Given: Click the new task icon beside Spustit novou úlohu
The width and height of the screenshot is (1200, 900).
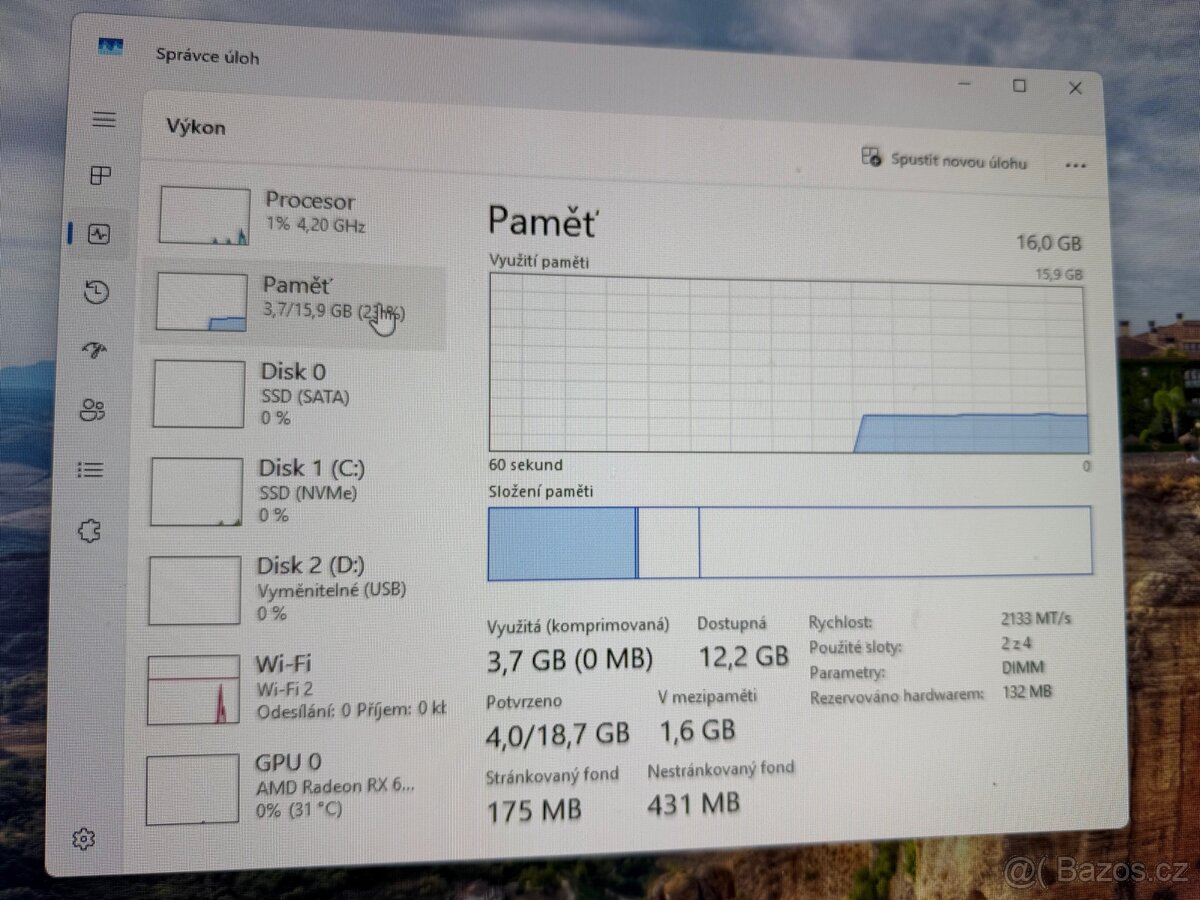Looking at the screenshot, I should [x=870, y=158].
